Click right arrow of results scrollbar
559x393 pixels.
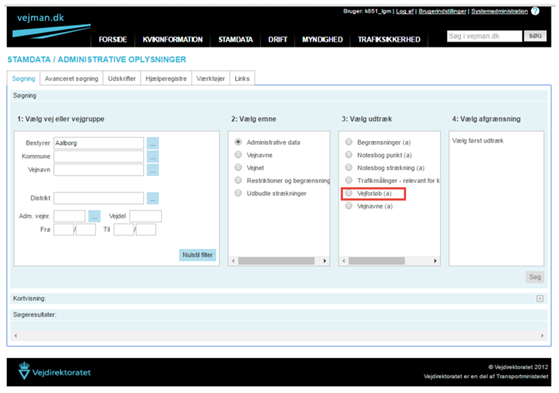pyautogui.click(x=542, y=336)
